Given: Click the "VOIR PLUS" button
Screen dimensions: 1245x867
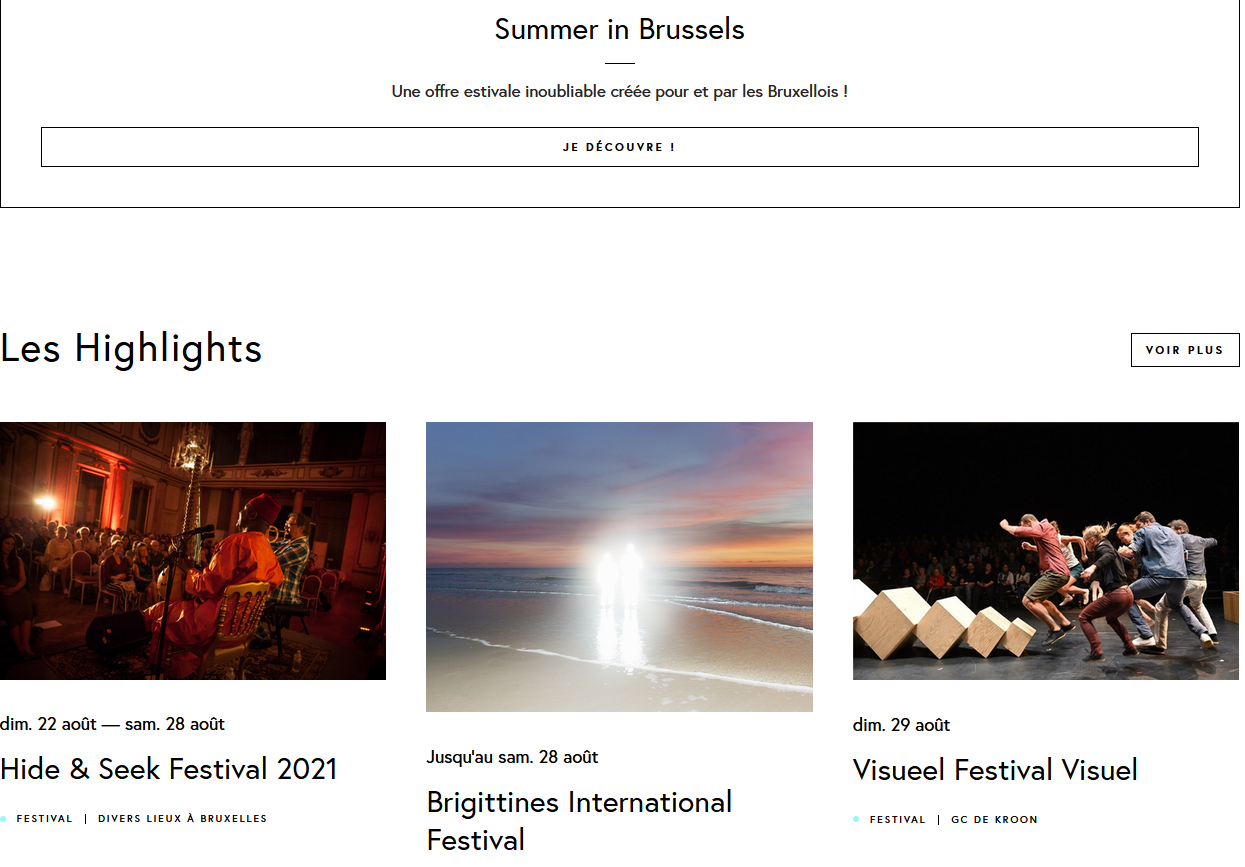Looking at the screenshot, I should tap(1184, 350).
